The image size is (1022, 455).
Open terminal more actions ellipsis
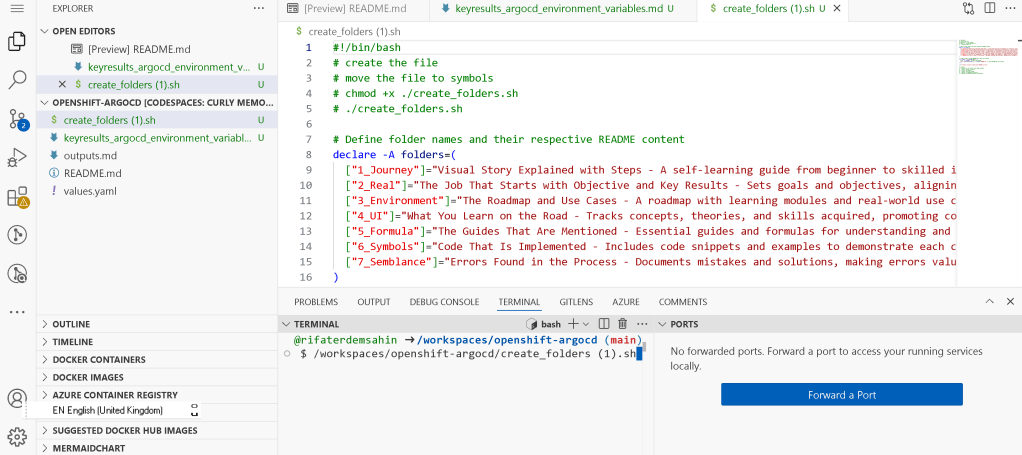click(x=643, y=323)
